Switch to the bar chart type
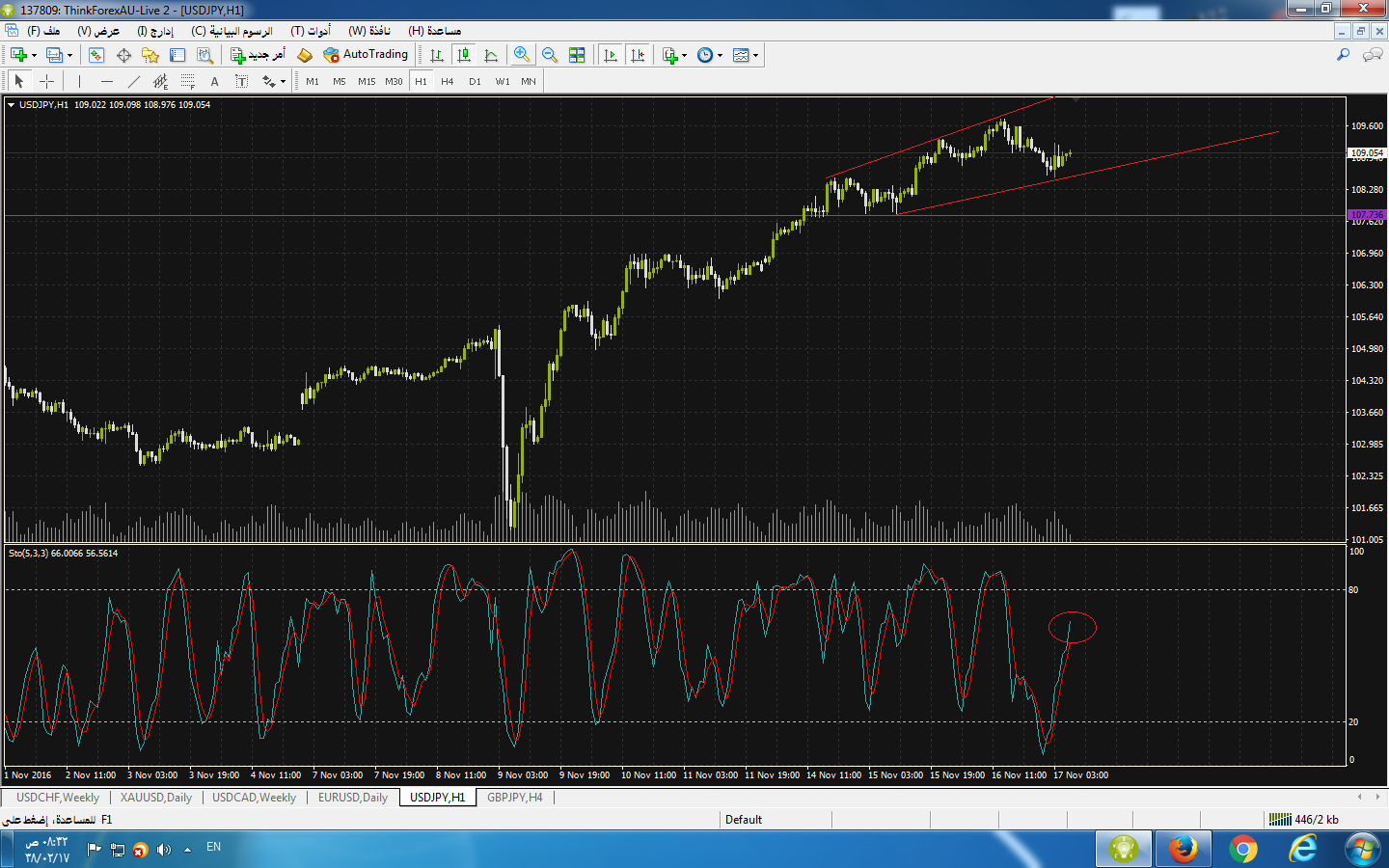Screen dimensions: 1389x868 coord(437,55)
